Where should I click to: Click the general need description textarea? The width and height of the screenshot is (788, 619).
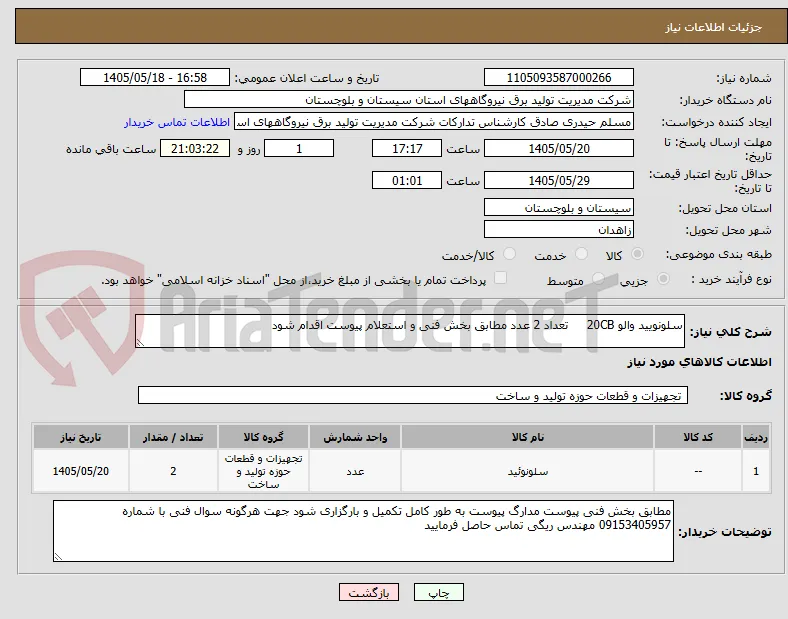coord(410,331)
